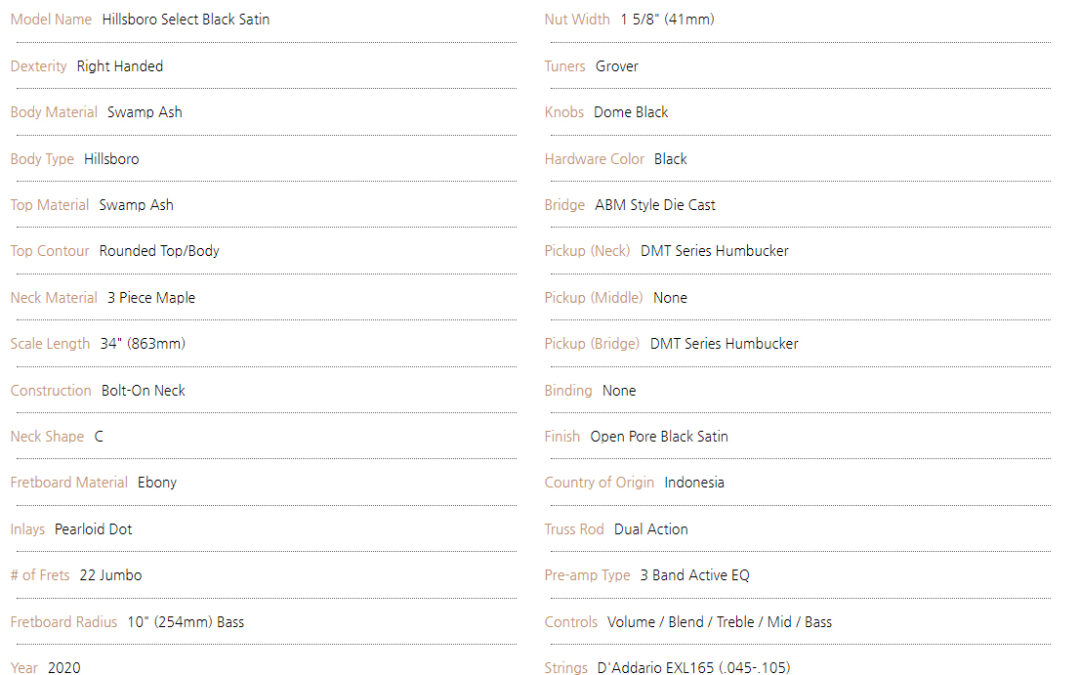
Task: Click the D'Addario EXL165 strings text
Action: [x=694, y=667]
